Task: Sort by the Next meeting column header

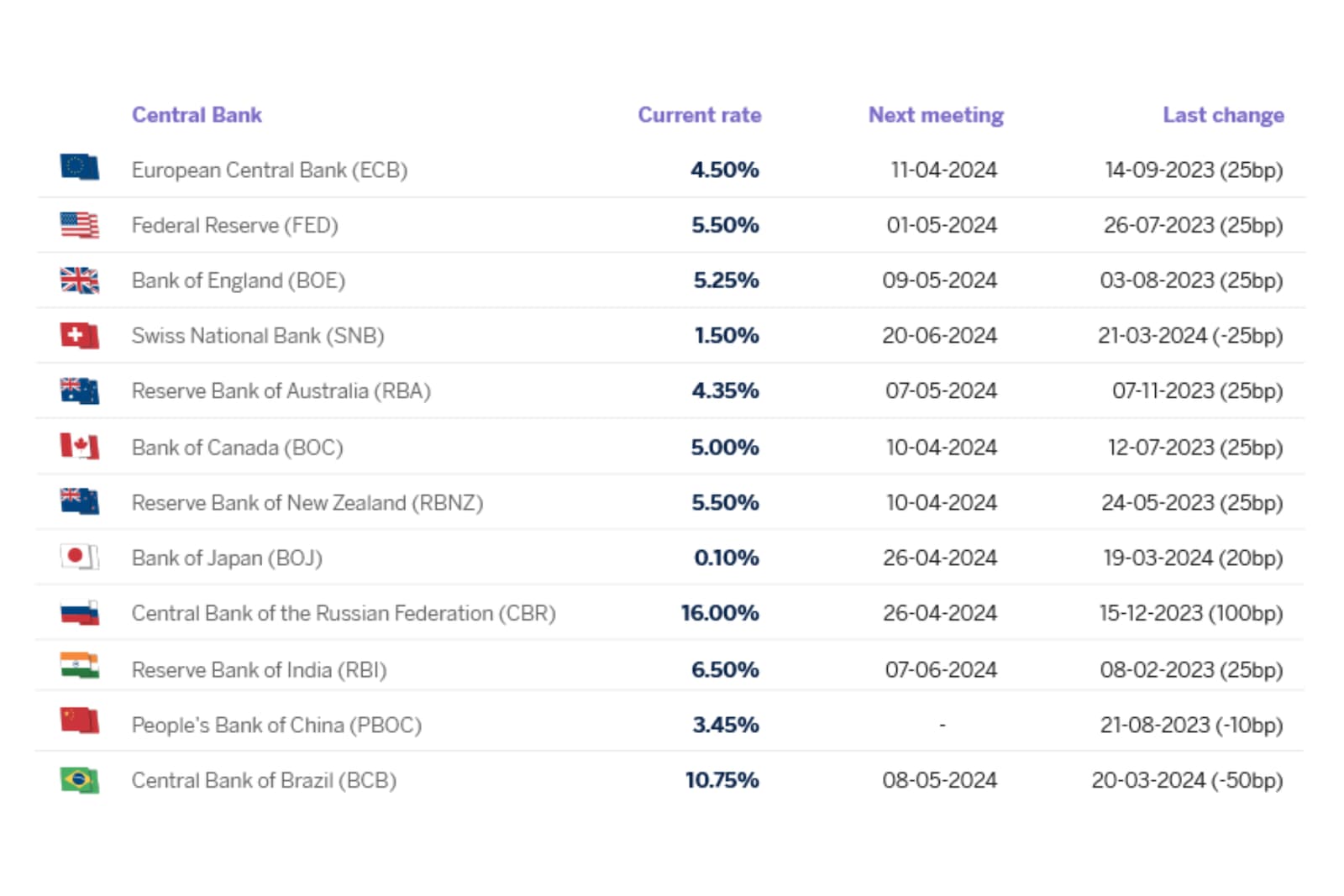Action: [x=936, y=115]
